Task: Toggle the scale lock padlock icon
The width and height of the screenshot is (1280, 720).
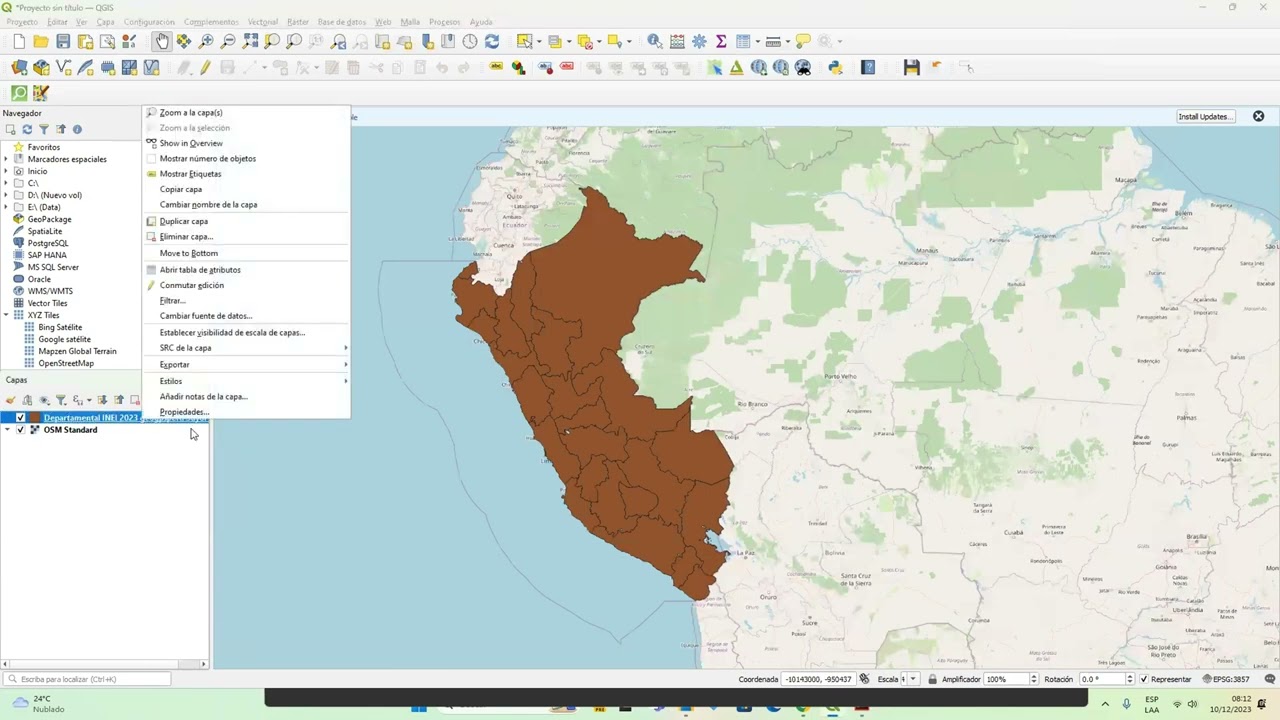Action: click(932, 679)
